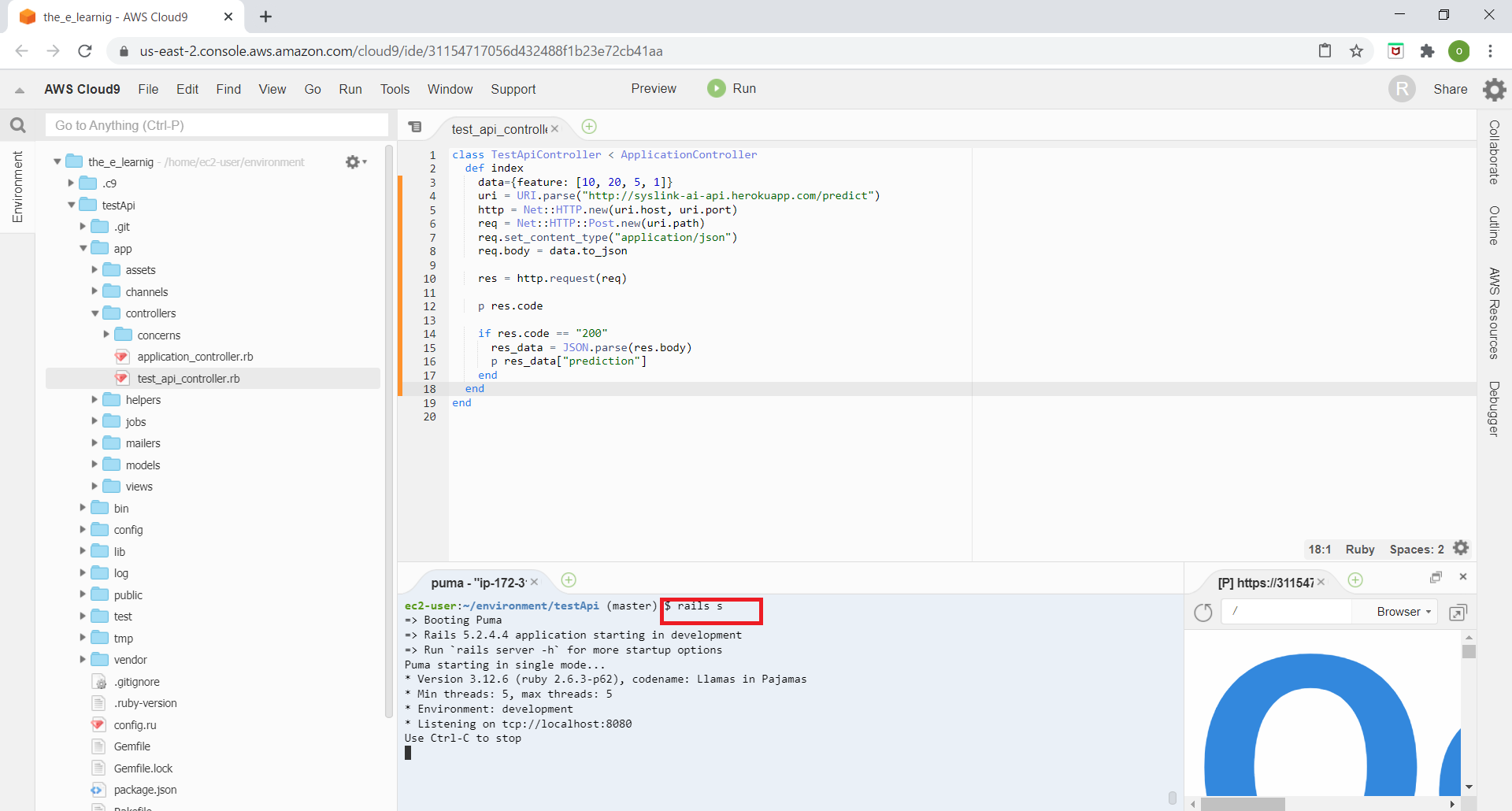Open editor pane tab list icon
This screenshot has height=811, width=1512.
416,127
